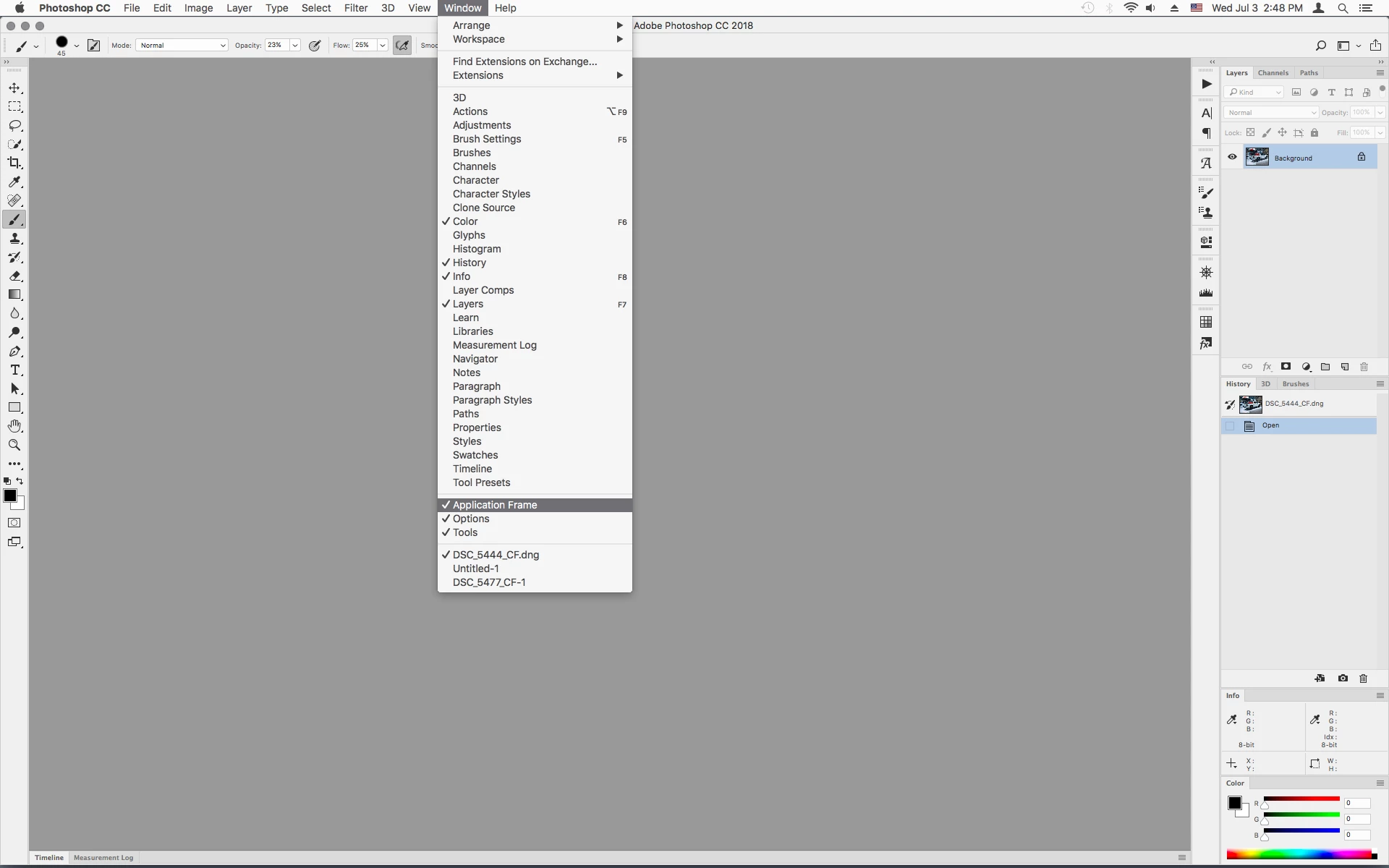Click Find Extensions on Exchange
1389x868 pixels.
click(524, 61)
